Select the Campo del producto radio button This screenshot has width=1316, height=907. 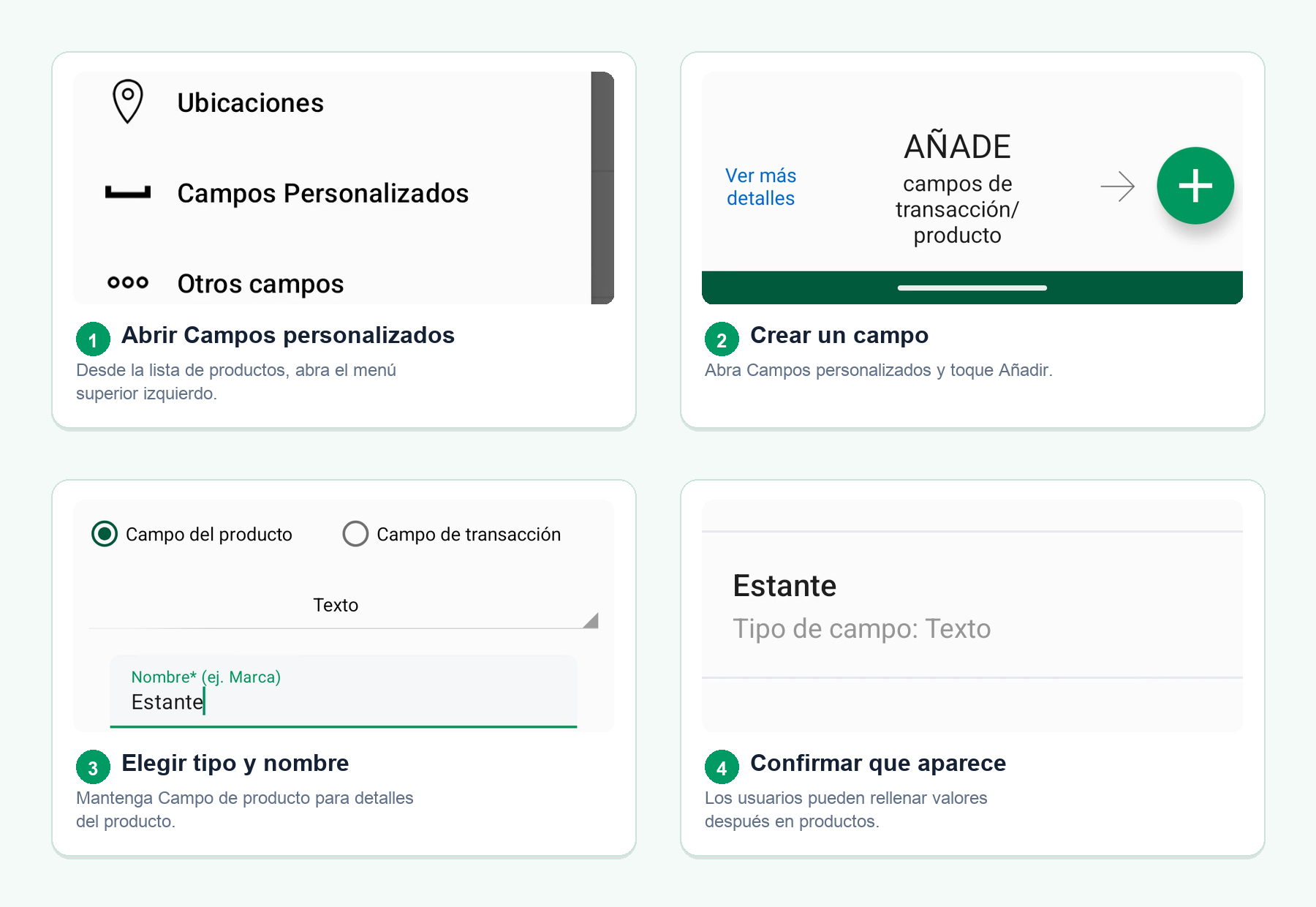tap(105, 534)
